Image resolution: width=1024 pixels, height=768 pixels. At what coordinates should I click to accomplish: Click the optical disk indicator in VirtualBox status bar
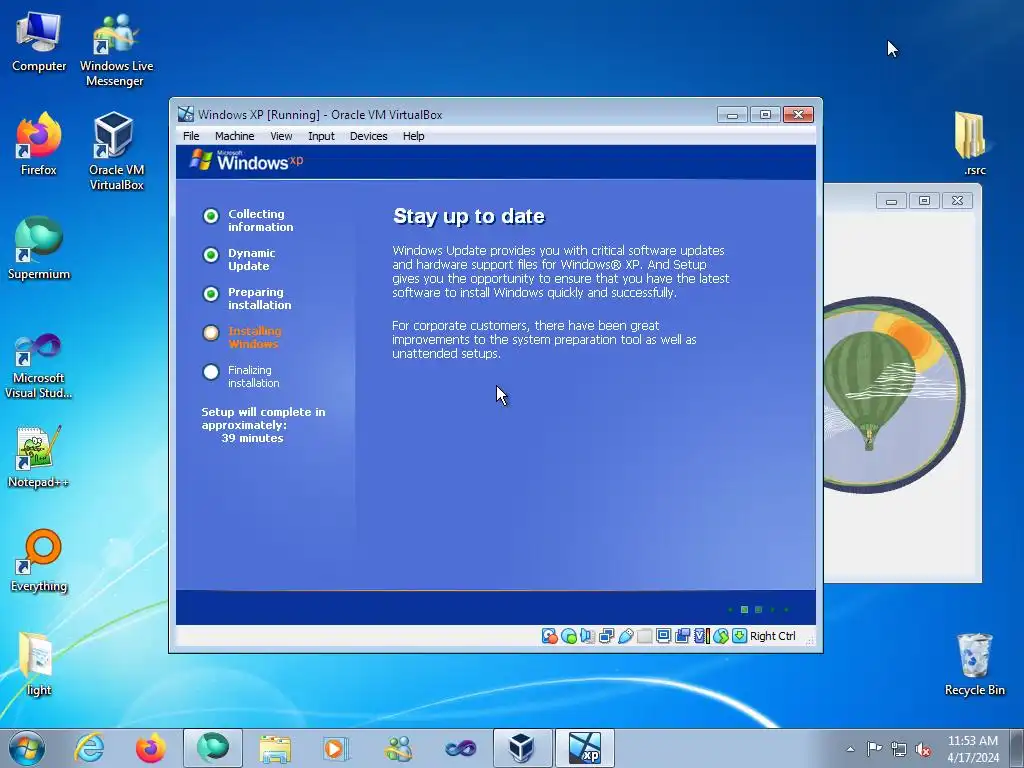[x=569, y=636]
